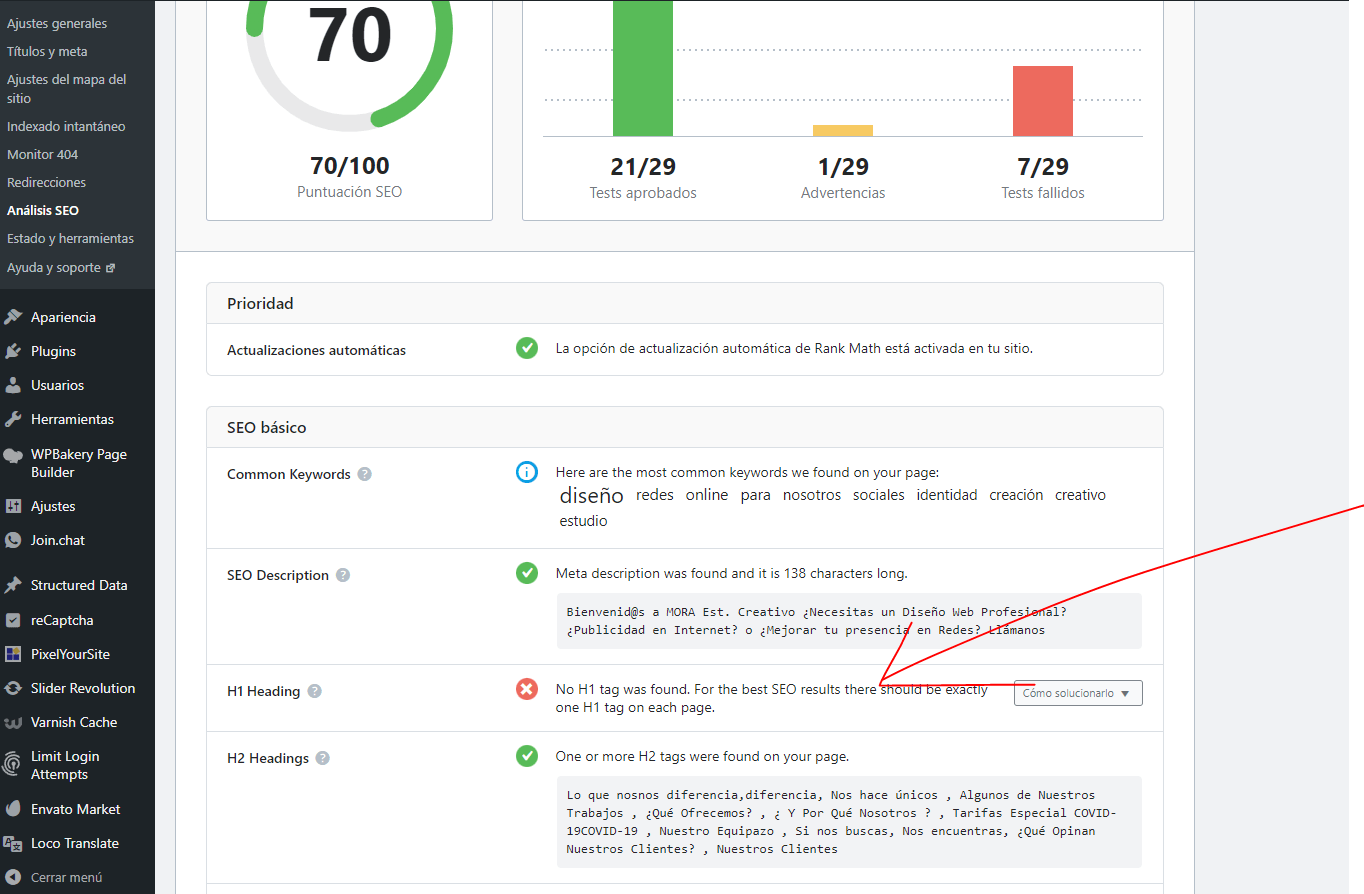Click the Envato Market leaf icon
Screen dimensions: 1364x894
(x=13, y=809)
